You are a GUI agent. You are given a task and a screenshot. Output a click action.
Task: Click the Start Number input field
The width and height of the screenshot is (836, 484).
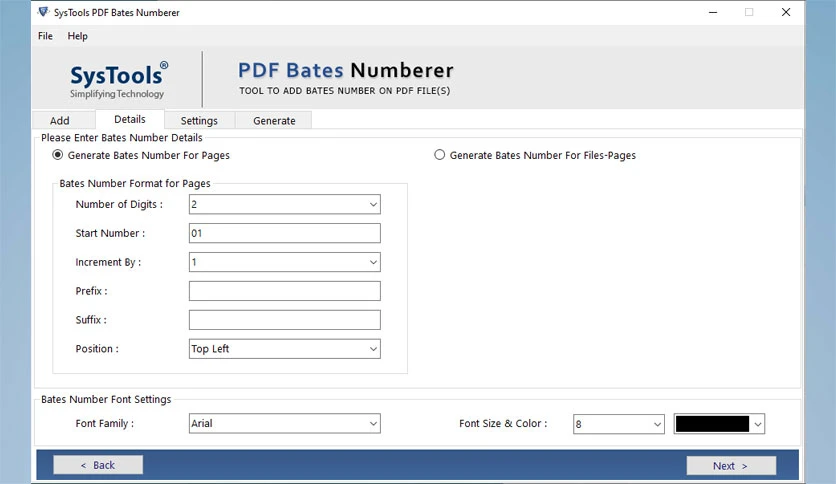point(285,233)
